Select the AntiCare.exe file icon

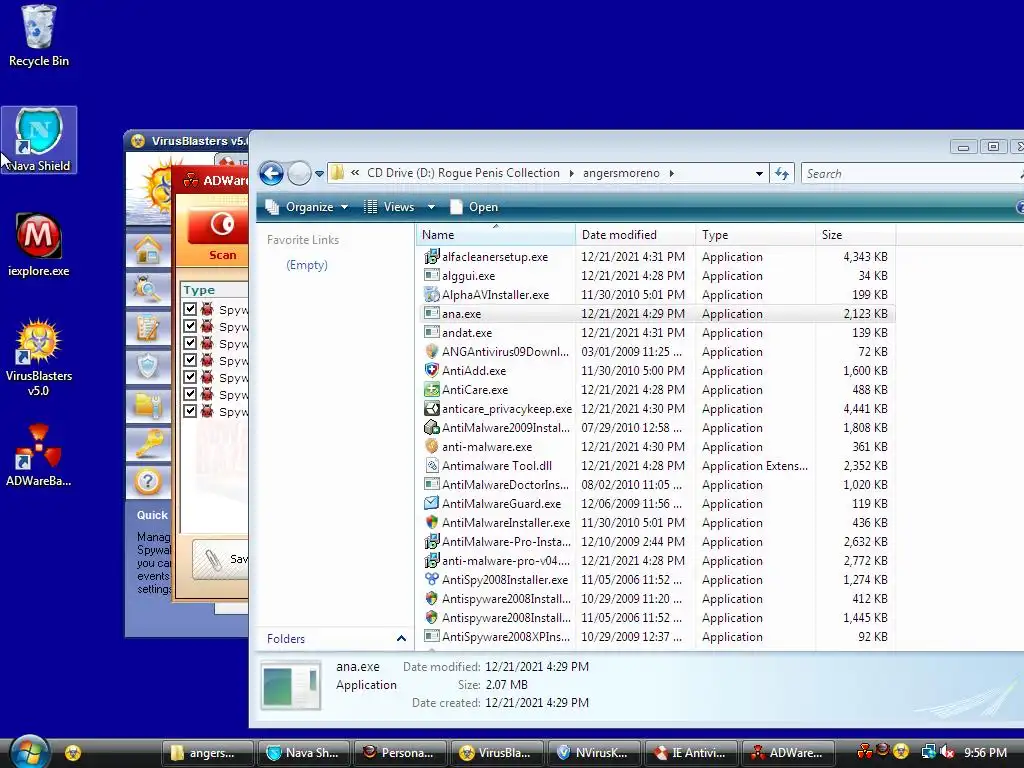(x=432, y=389)
